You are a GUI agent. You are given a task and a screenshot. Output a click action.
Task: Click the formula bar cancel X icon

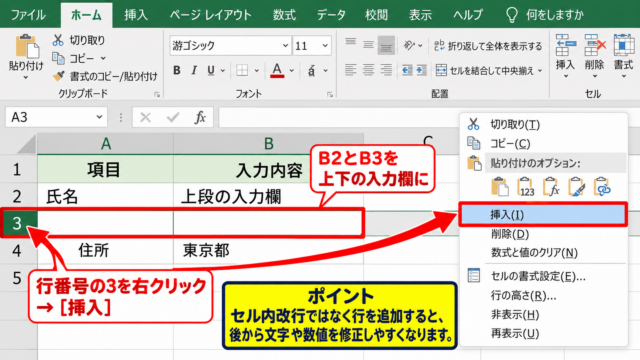click(145, 118)
